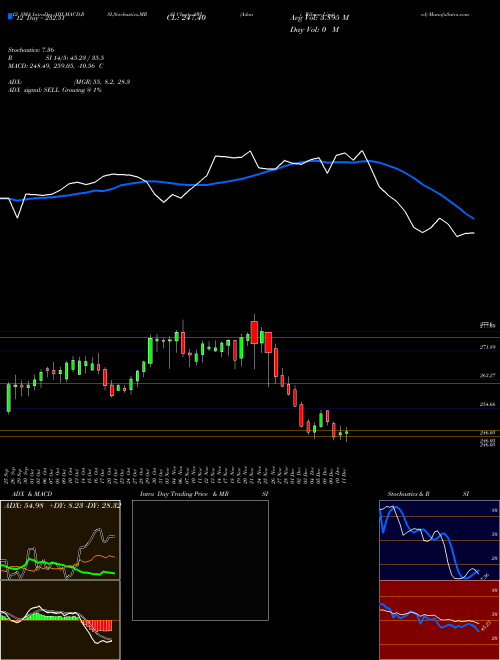Click ADX signal: SELL Growing text
The height and width of the screenshot is (660, 500).
click(55, 90)
